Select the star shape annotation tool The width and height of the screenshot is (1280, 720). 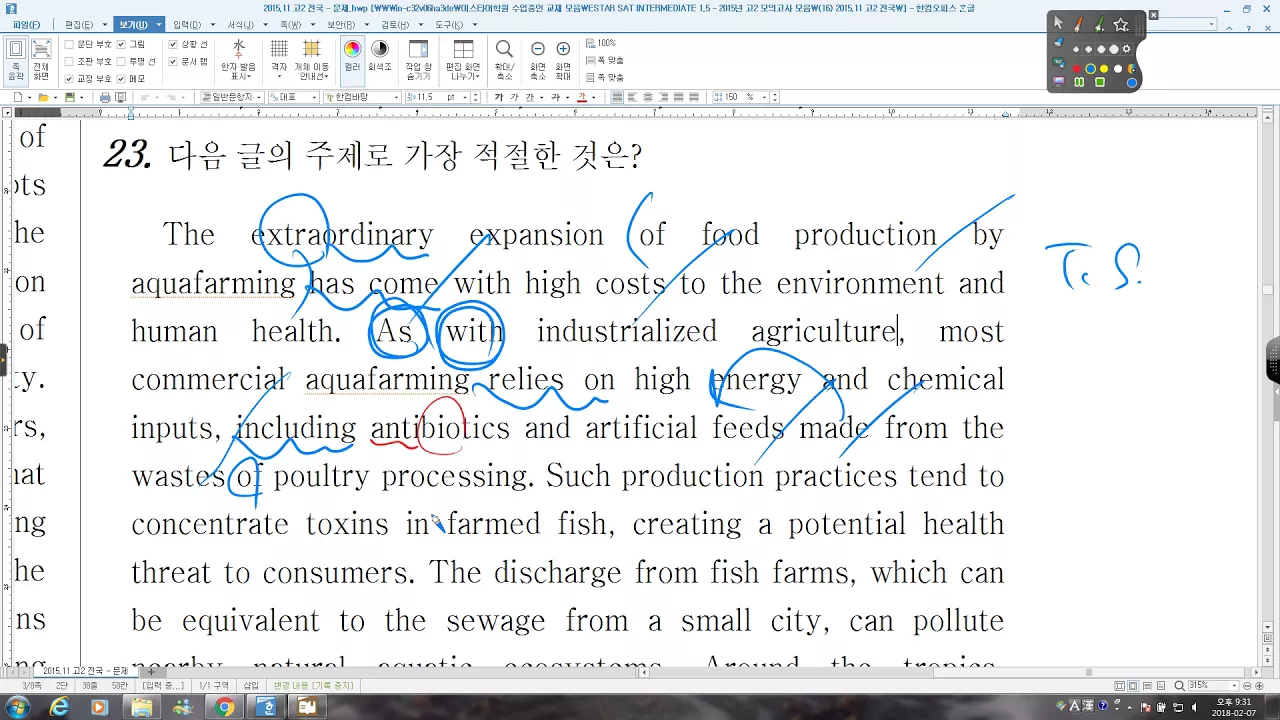tap(1121, 24)
